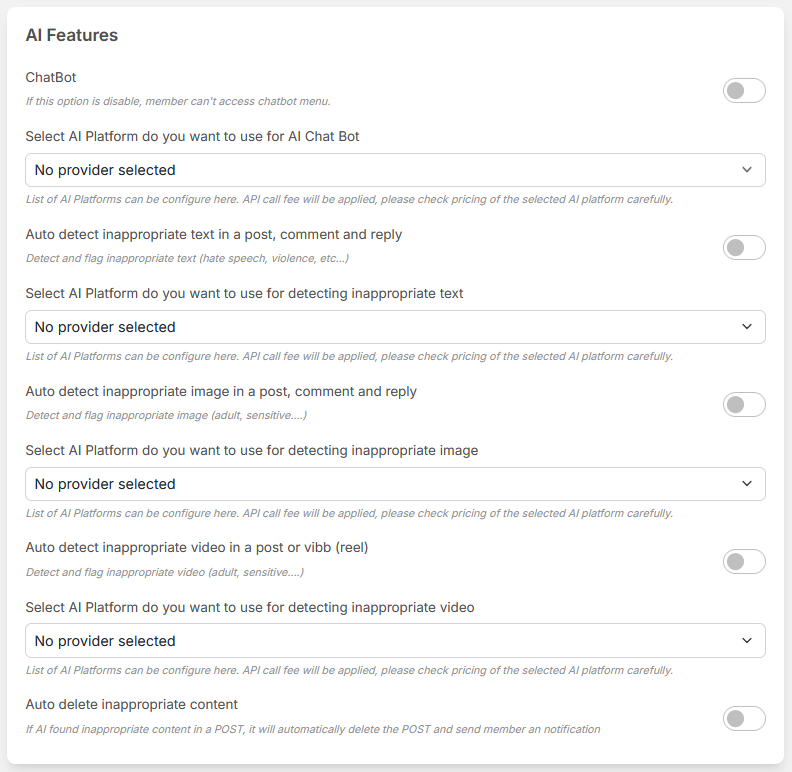792x772 pixels.
Task: Enable the ChatBot toggle
Action: 744,91
